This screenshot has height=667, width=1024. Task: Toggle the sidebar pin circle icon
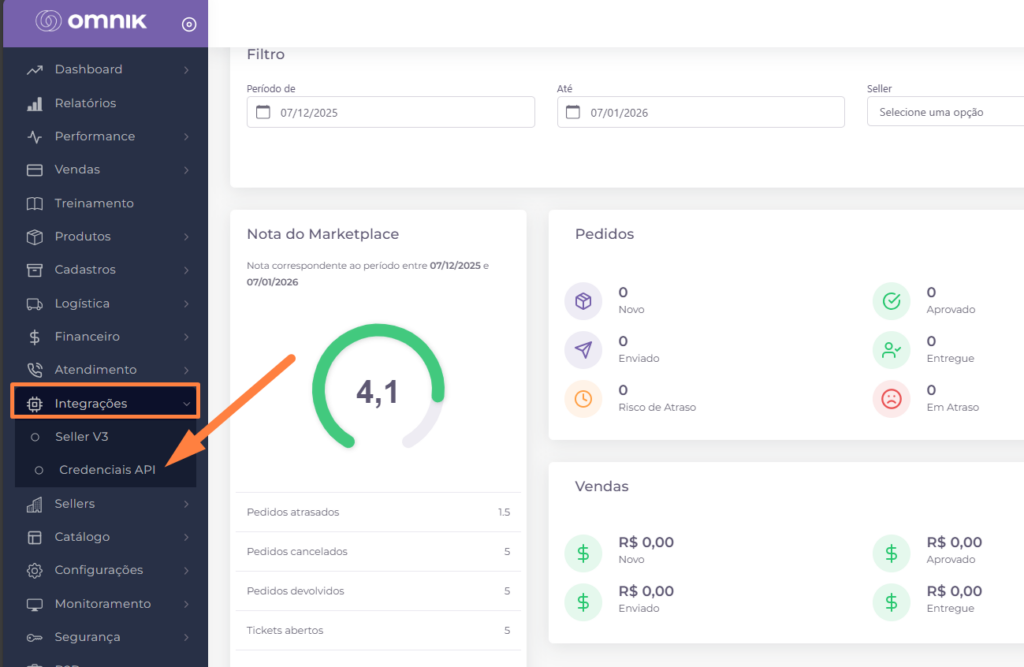pos(189,24)
